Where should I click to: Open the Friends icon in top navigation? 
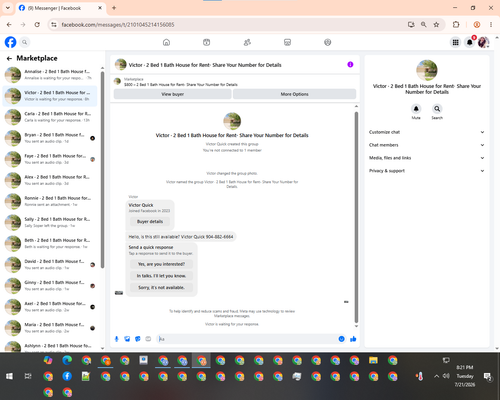pyautogui.click(x=247, y=42)
